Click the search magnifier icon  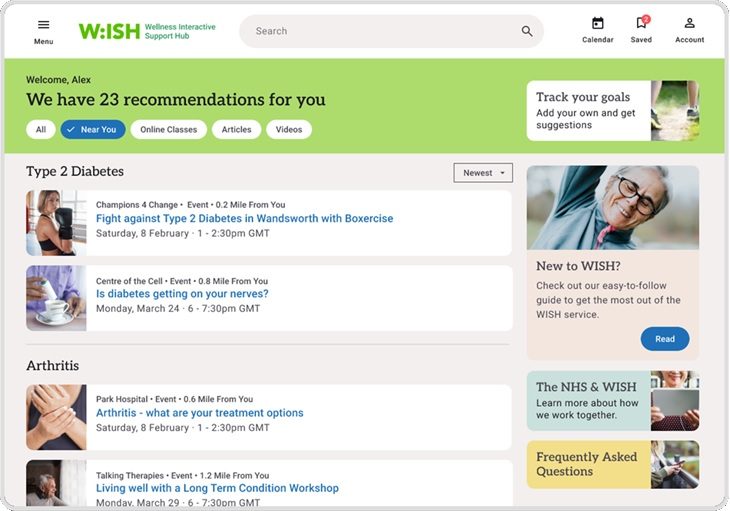[527, 31]
